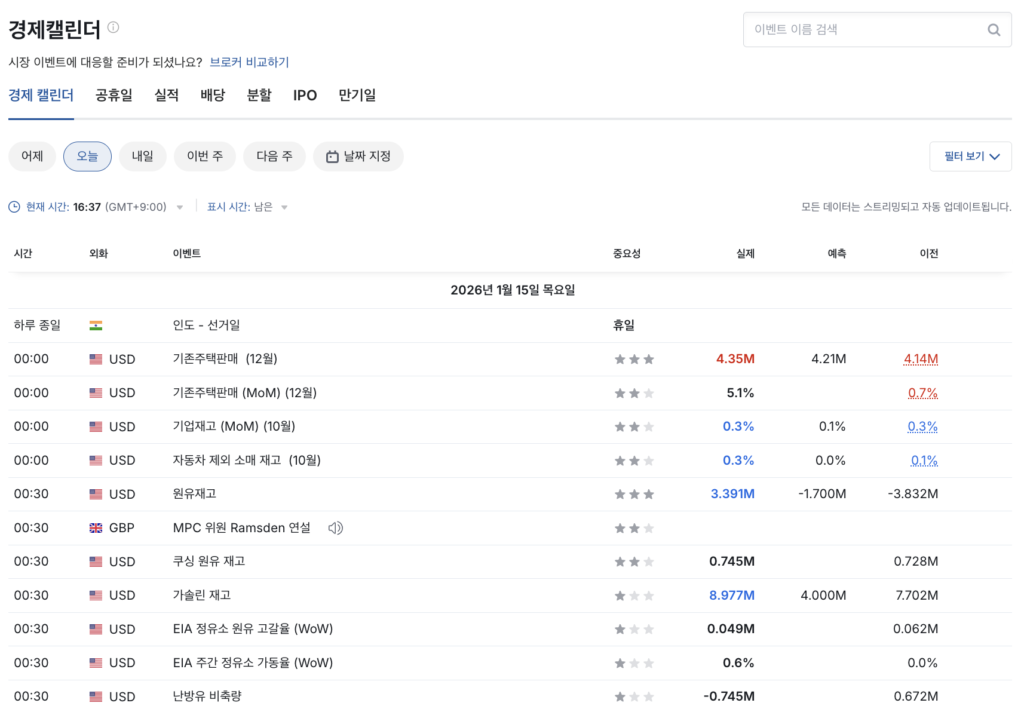Image resolution: width=1024 pixels, height=712 pixels.
Task: Click the search magnifier icon
Action: 994,30
